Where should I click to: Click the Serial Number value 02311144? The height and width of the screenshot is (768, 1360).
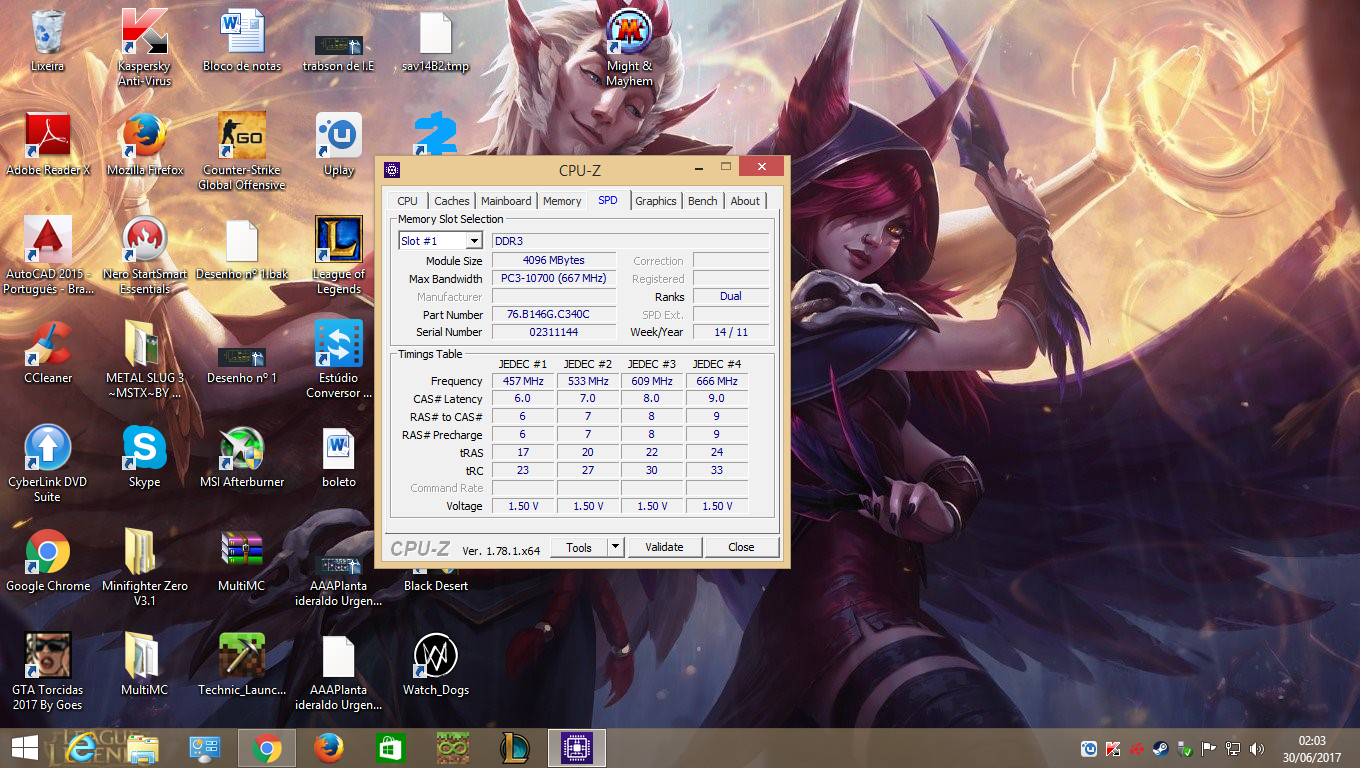tap(554, 332)
